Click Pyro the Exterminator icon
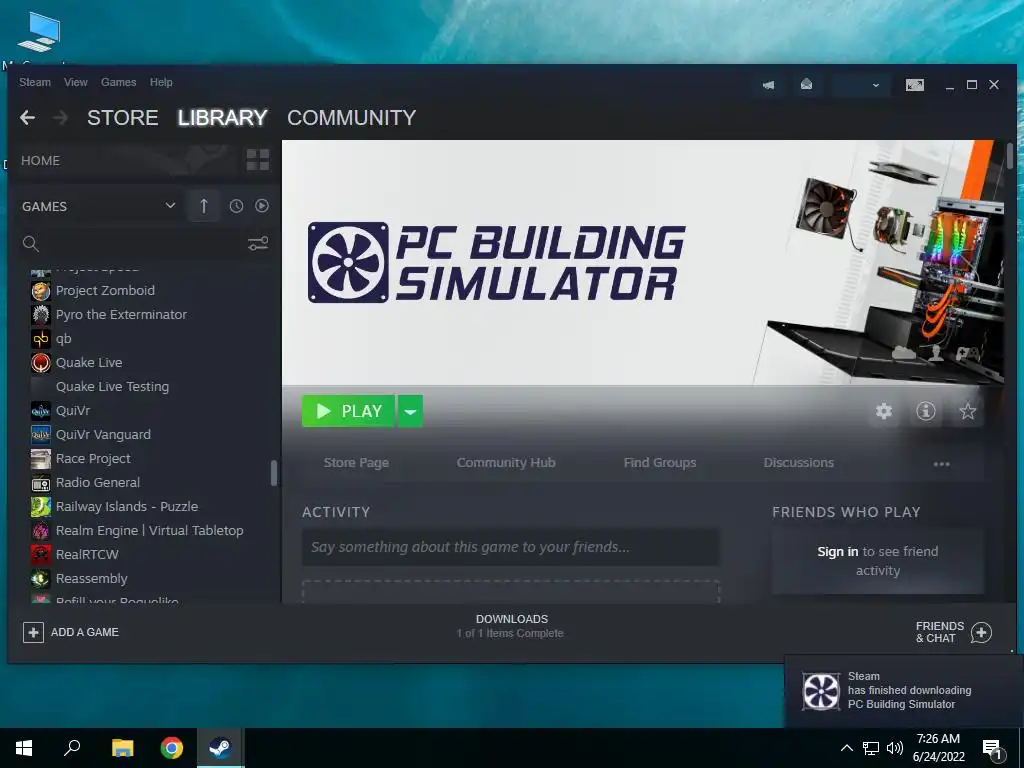The image size is (1024, 768). (x=40, y=315)
